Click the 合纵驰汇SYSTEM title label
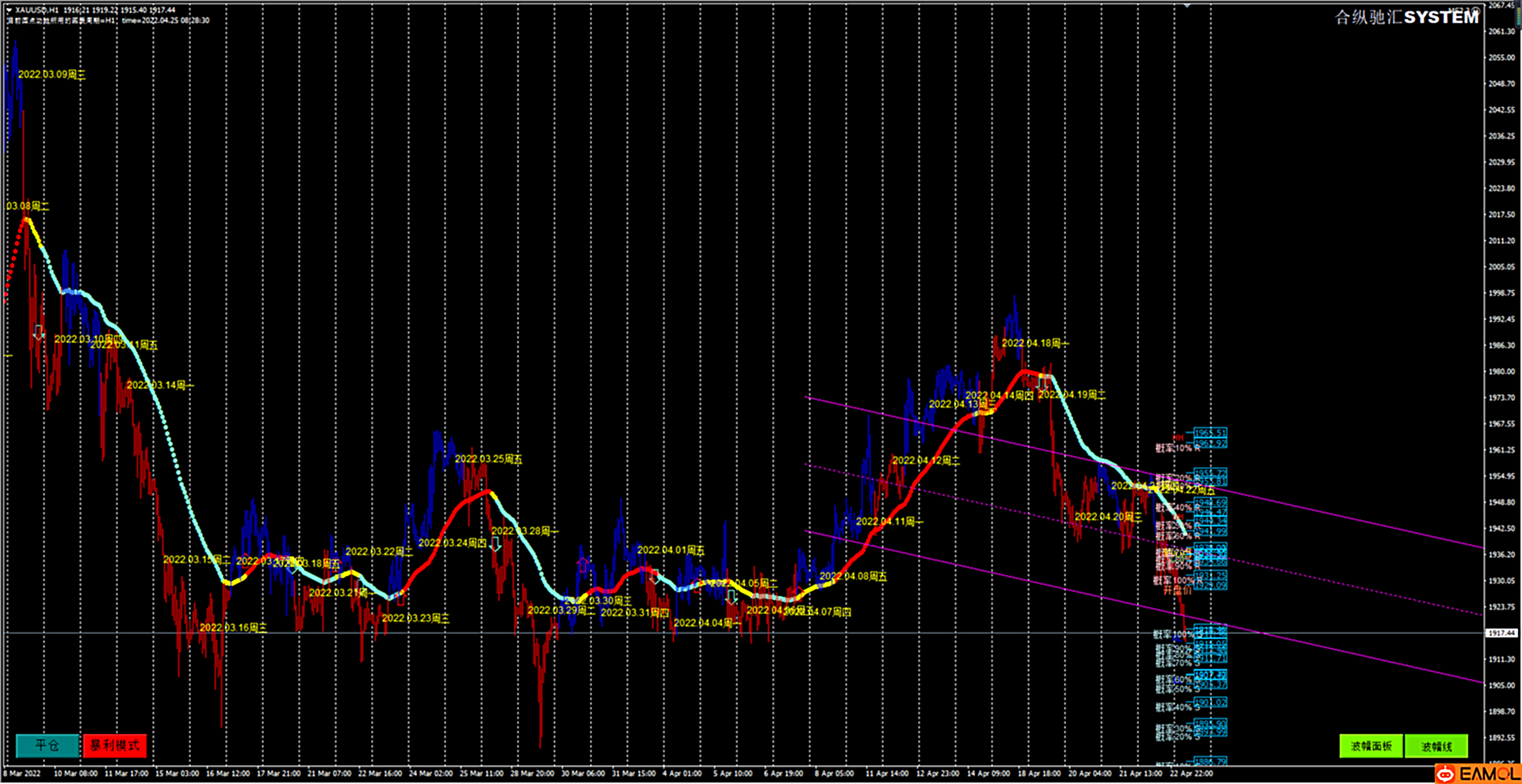The image size is (1522, 784). (1406, 17)
